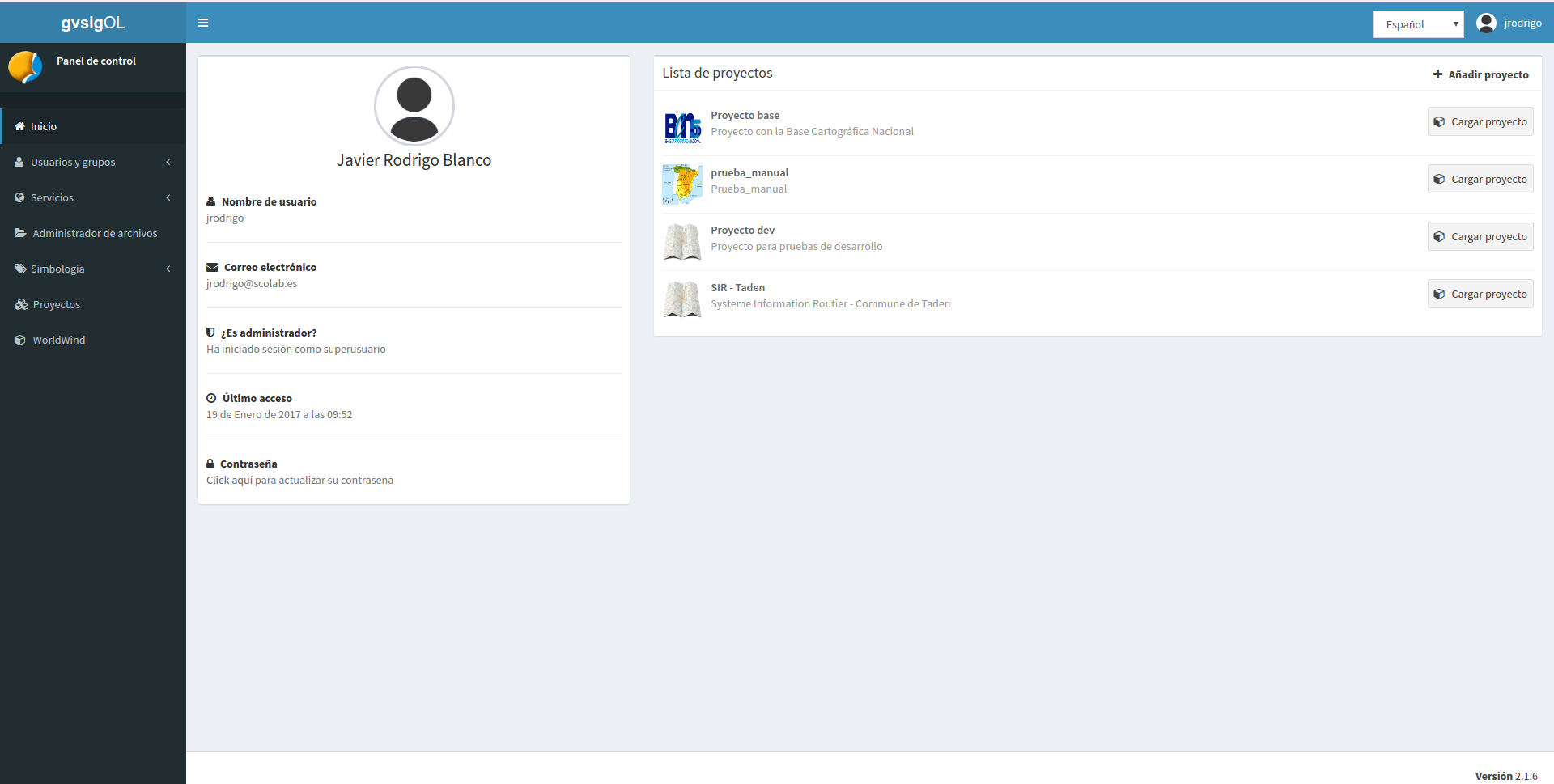Click link to update your password

point(299,481)
